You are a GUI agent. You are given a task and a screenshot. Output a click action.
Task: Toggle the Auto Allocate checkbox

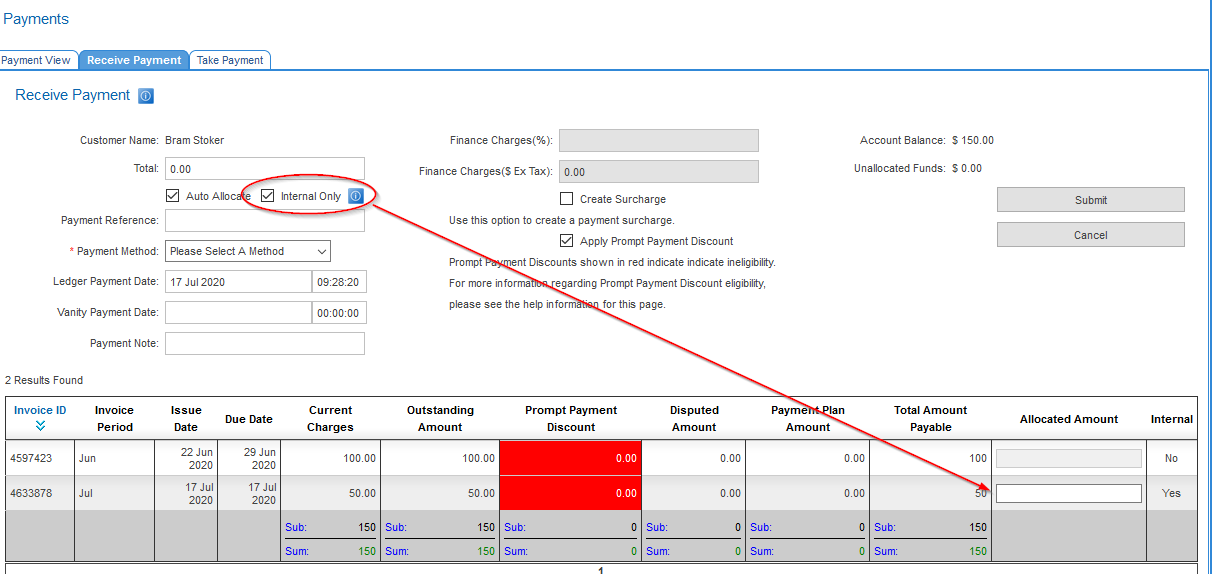[173, 196]
